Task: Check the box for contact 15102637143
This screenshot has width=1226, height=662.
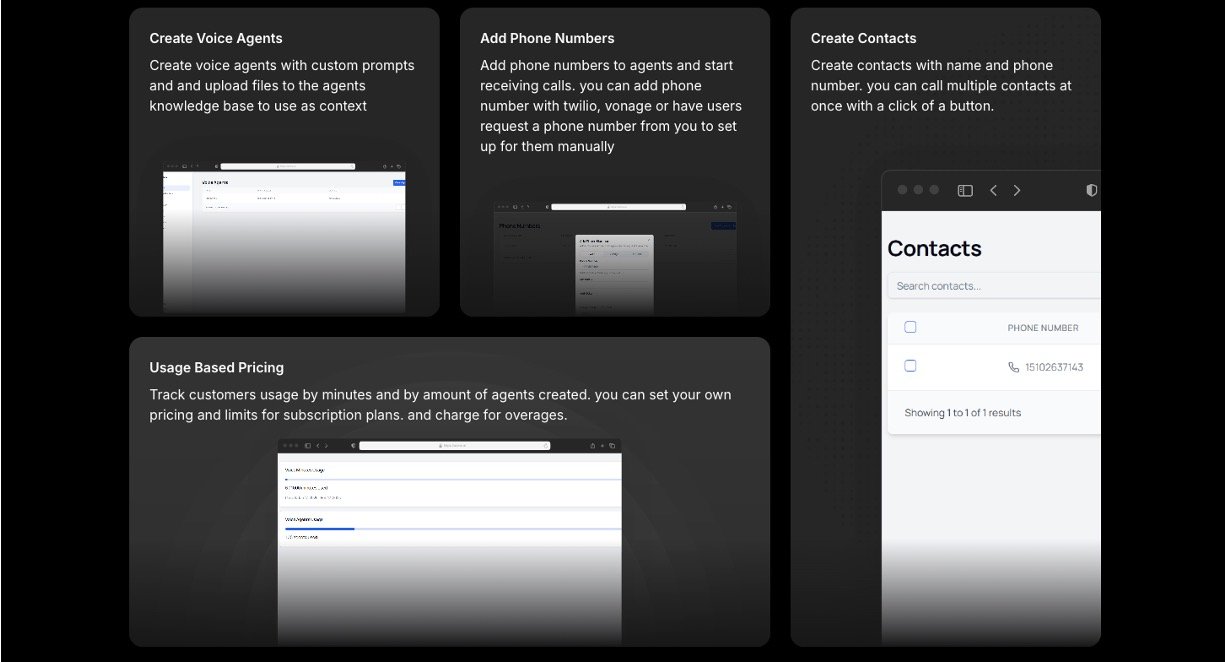Action: (x=910, y=366)
